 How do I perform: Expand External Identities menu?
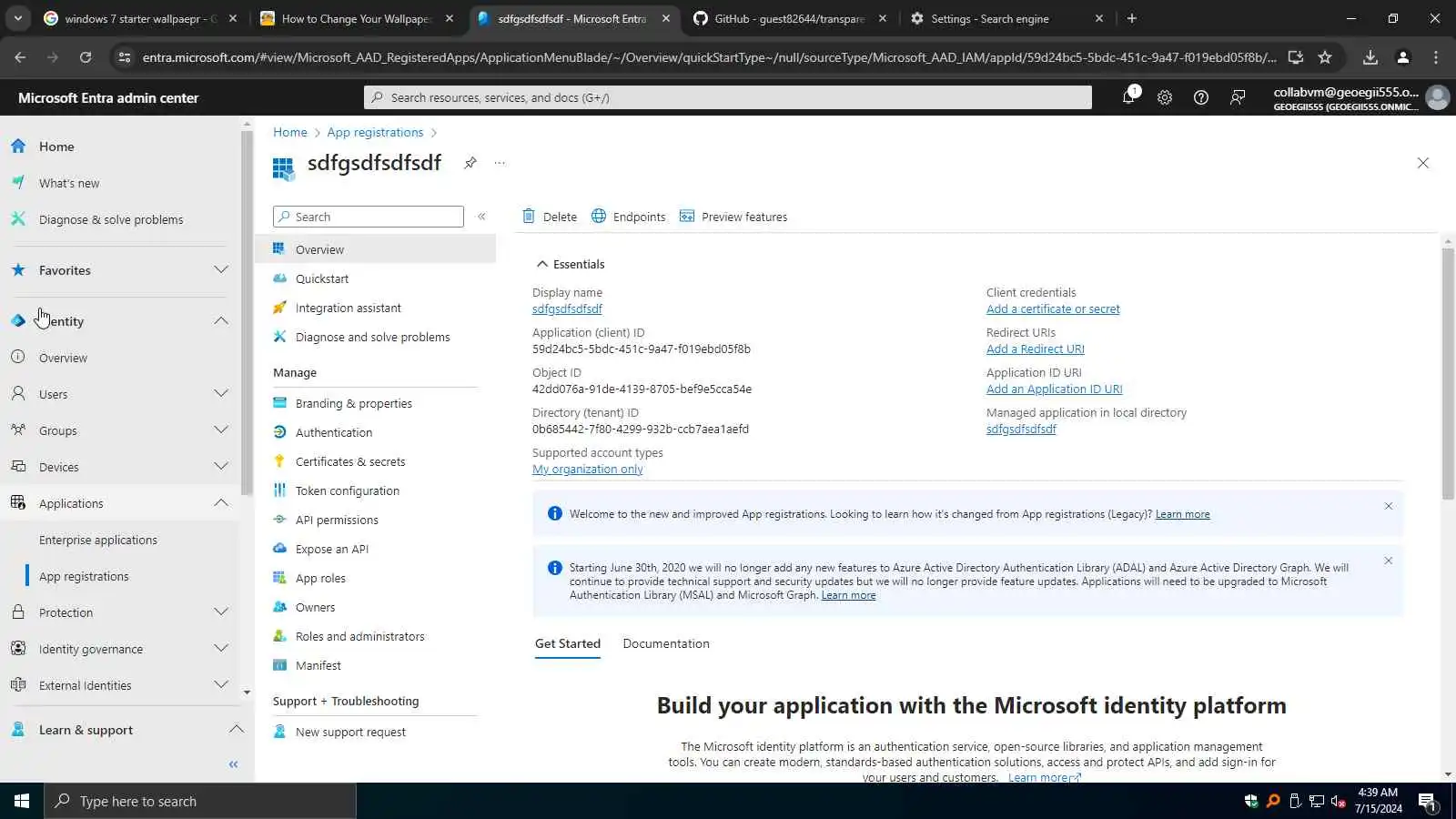(221, 685)
